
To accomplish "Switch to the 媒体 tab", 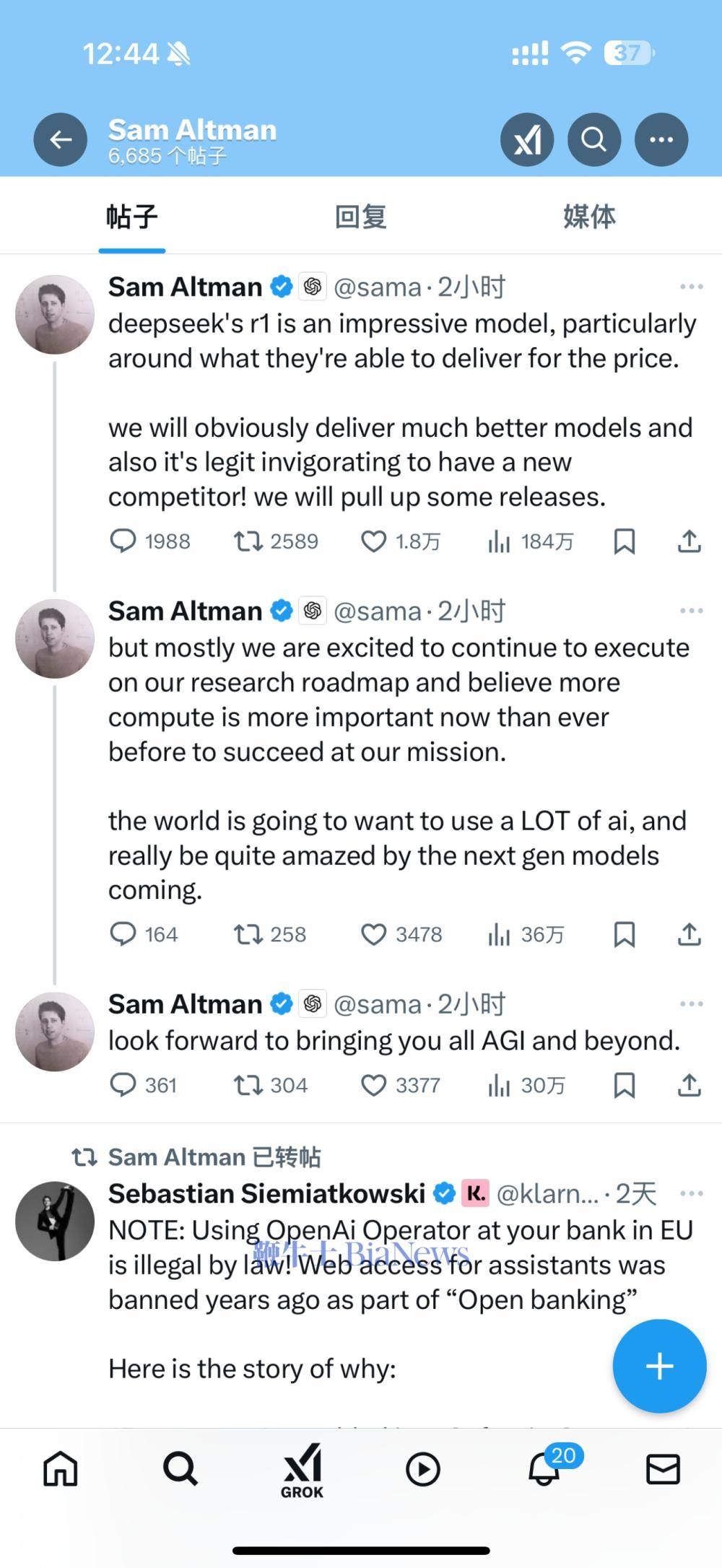I will pos(589,217).
